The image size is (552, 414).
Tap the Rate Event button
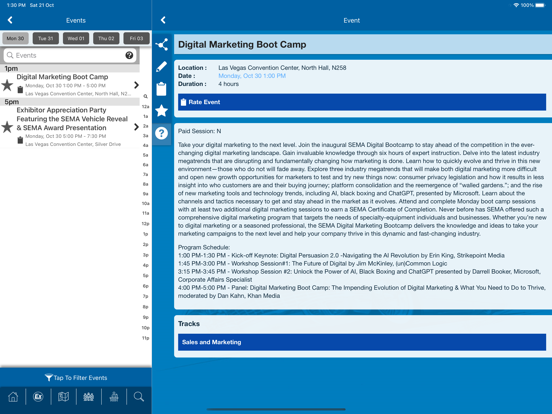362,102
